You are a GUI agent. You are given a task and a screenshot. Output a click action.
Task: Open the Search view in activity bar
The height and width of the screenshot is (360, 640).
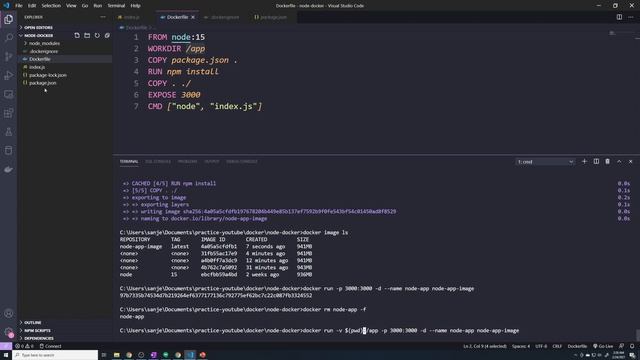[x=9, y=38]
